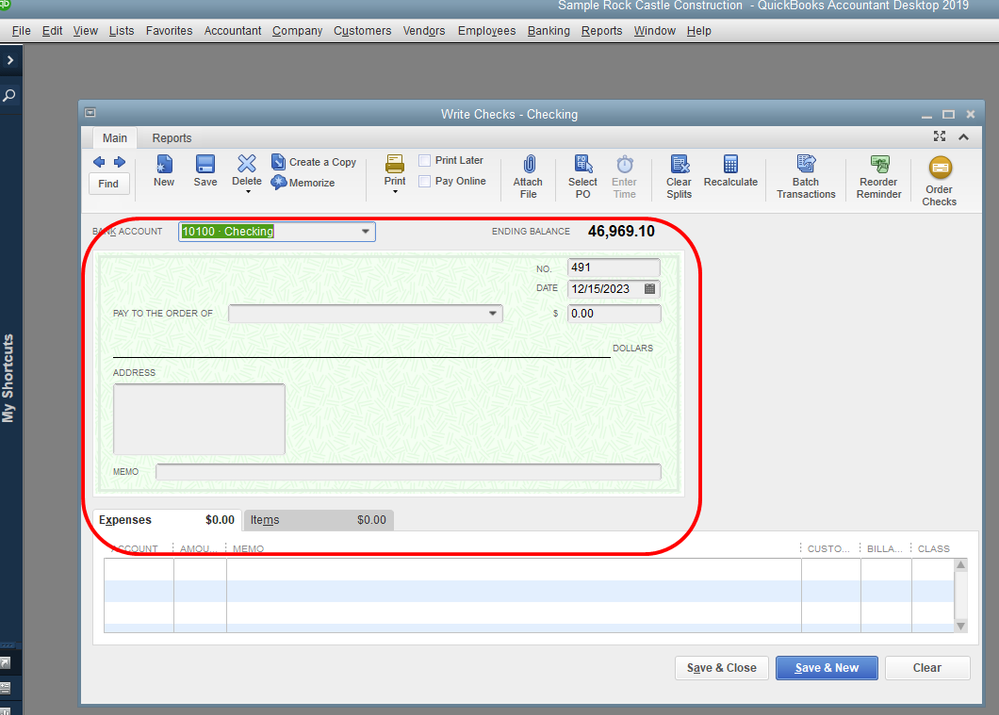The height and width of the screenshot is (715, 999).
Task: Go to previous check with left arrow
Action: coord(99,162)
